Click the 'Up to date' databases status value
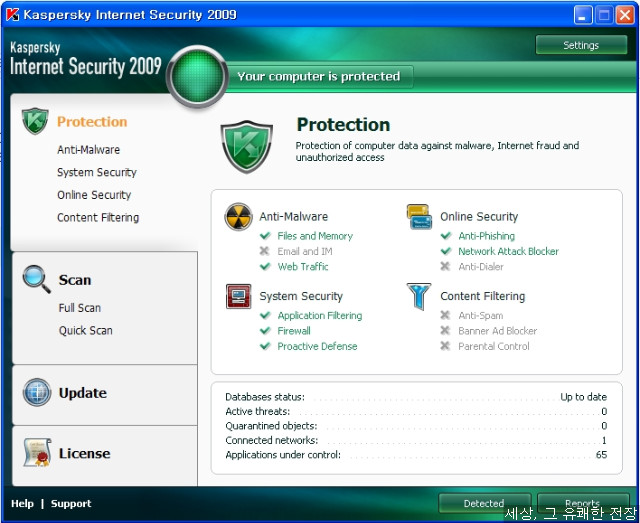The image size is (640, 523). pyautogui.click(x=584, y=397)
